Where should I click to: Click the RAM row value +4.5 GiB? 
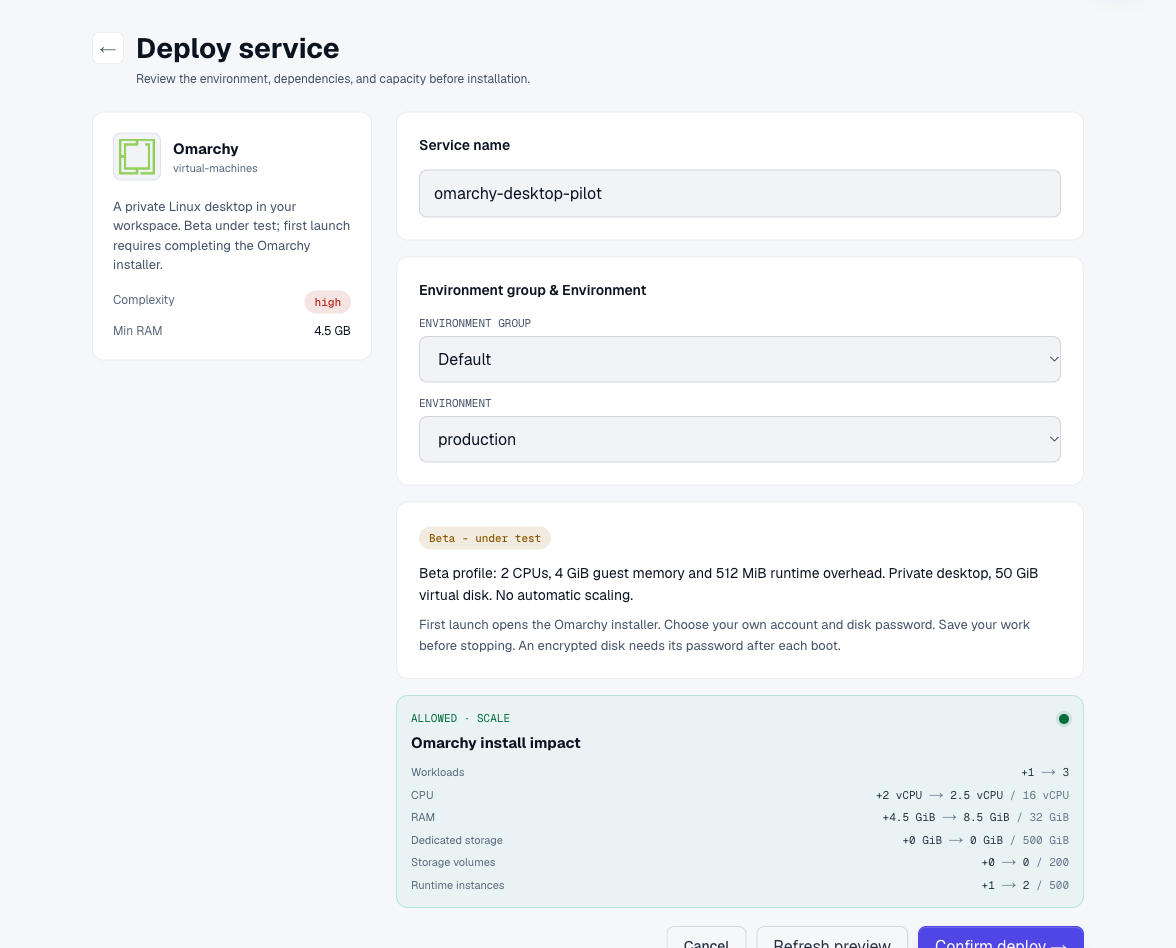click(x=975, y=818)
